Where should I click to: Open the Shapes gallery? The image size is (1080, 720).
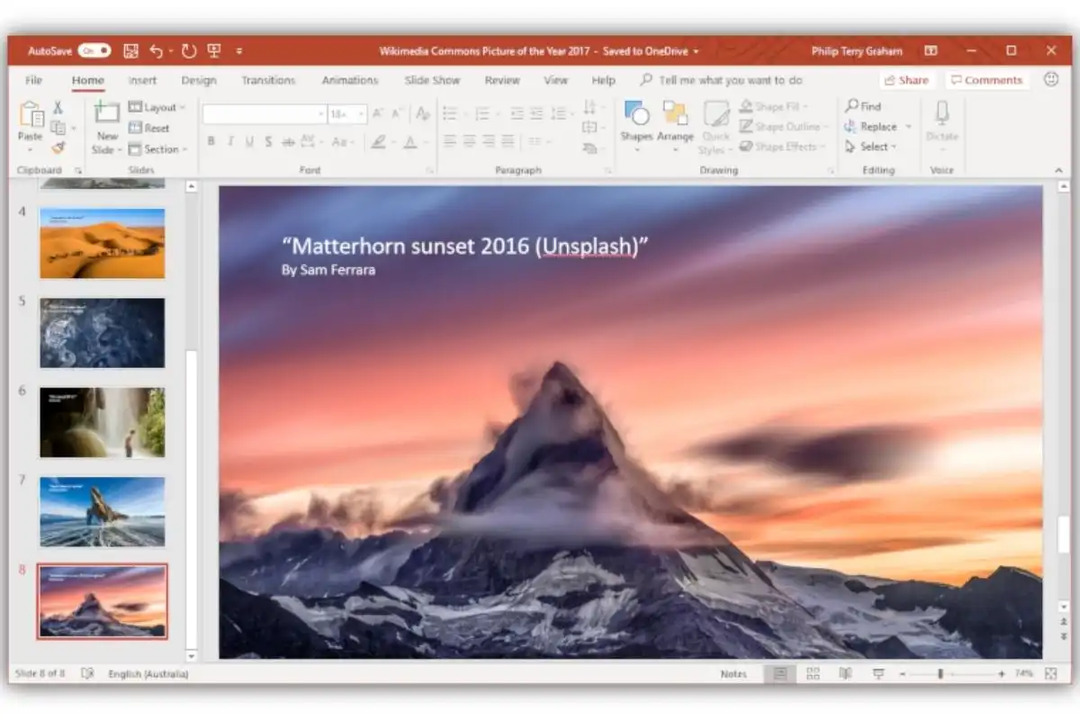point(636,122)
